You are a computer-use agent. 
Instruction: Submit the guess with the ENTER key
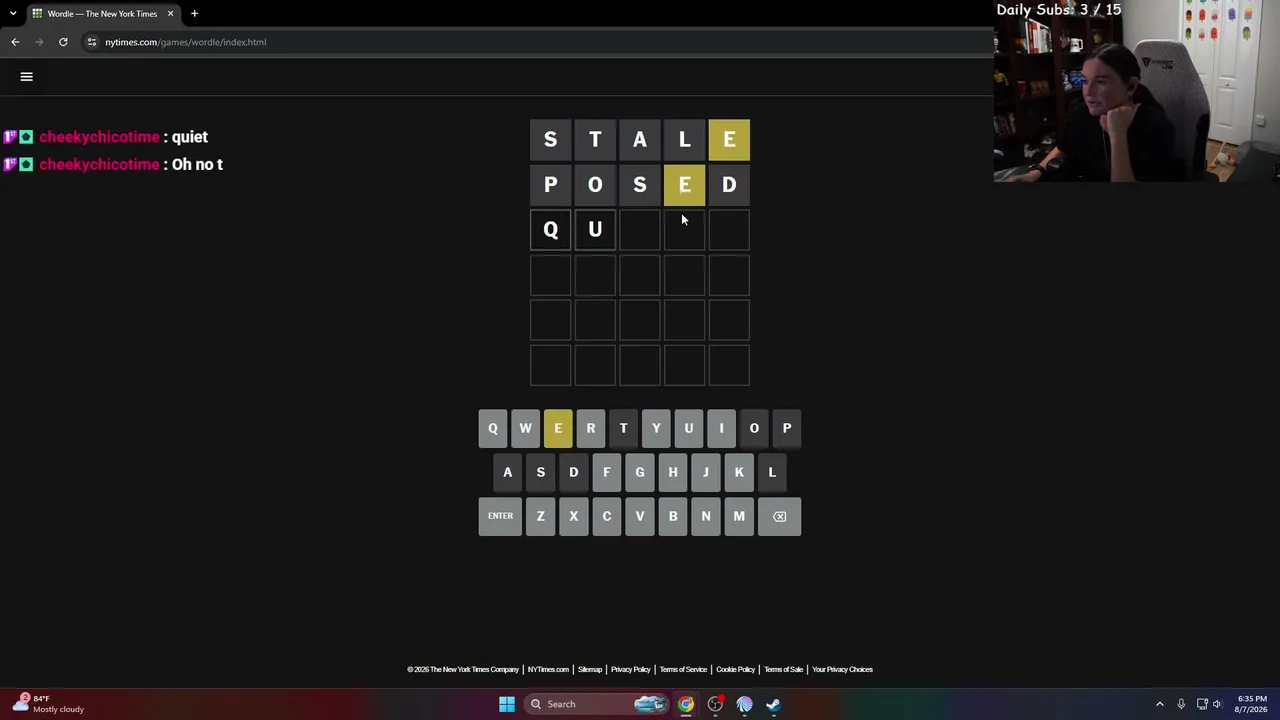[x=500, y=516]
